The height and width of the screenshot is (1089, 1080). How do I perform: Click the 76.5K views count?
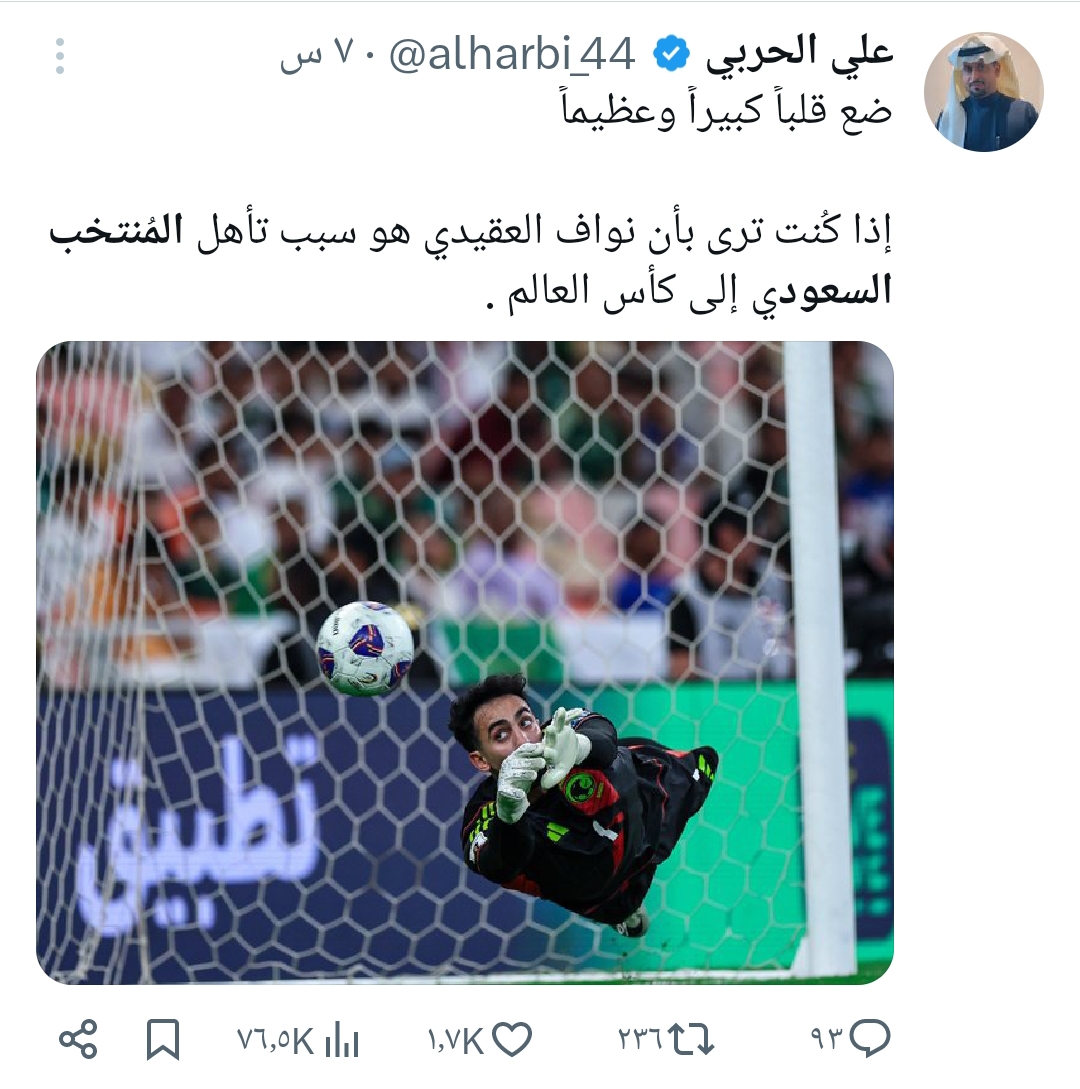pos(276,1040)
